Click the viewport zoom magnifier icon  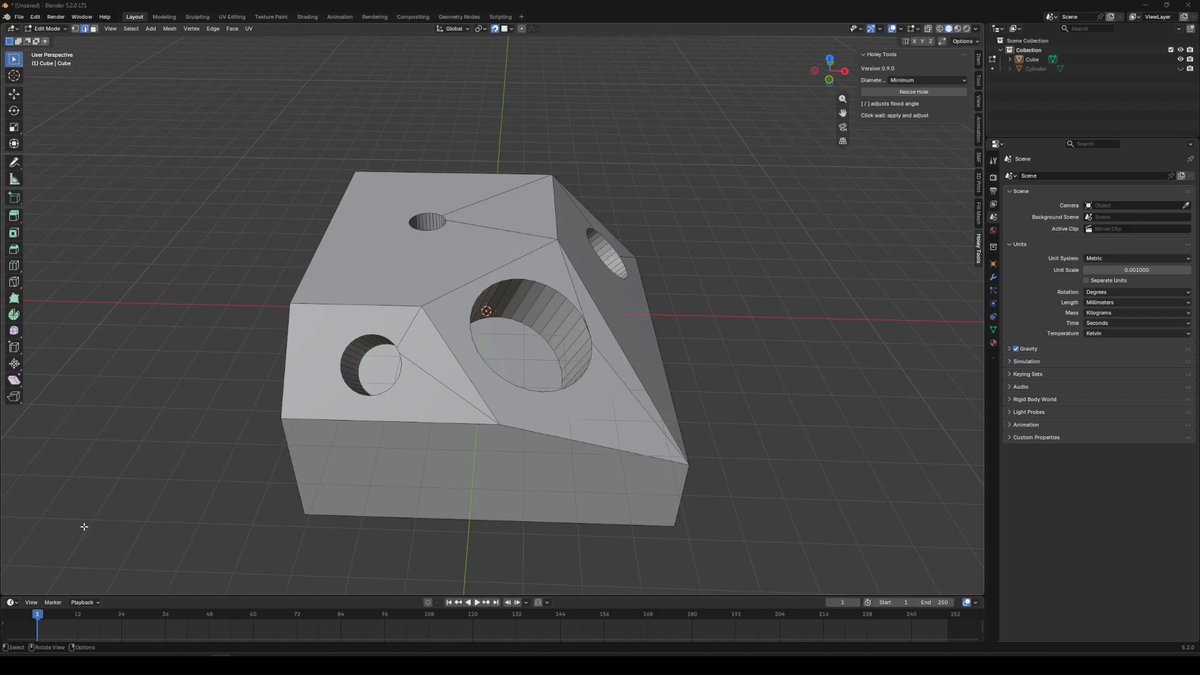843,99
